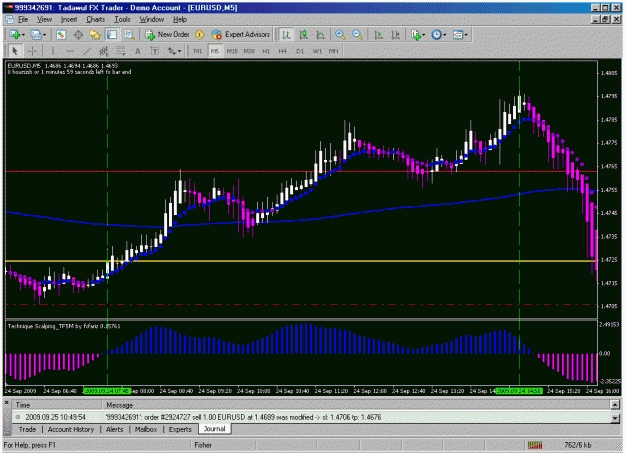Image resolution: width=625 pixels, height=453 pixels.
Task: Open the Charts menu
Action: 96,19
